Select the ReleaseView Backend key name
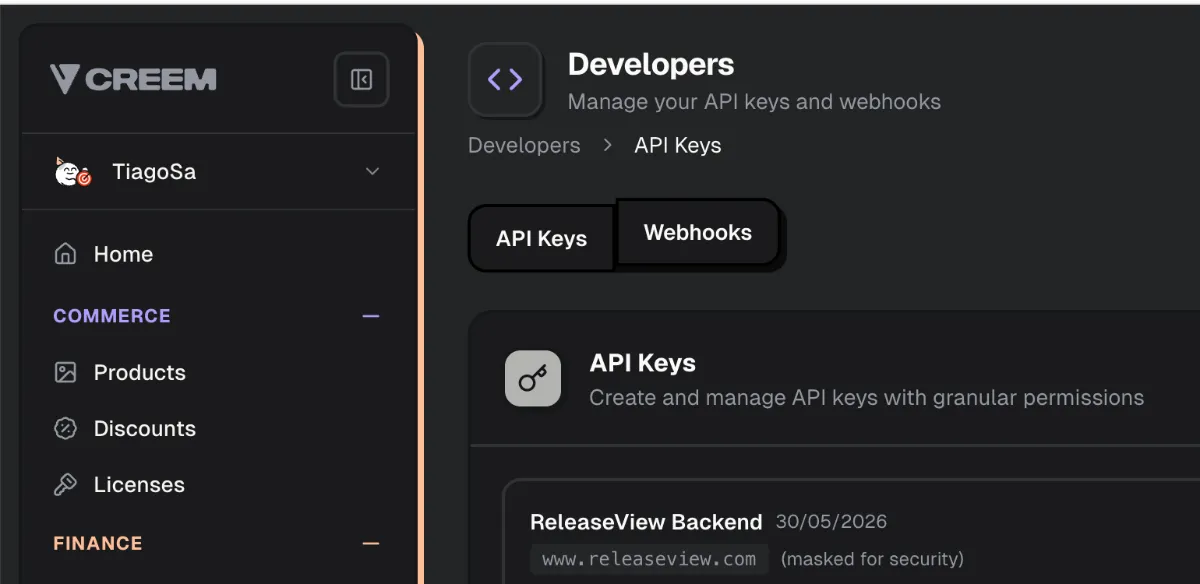This screenshot has width=1200, height=584. [x=646, y=522]
